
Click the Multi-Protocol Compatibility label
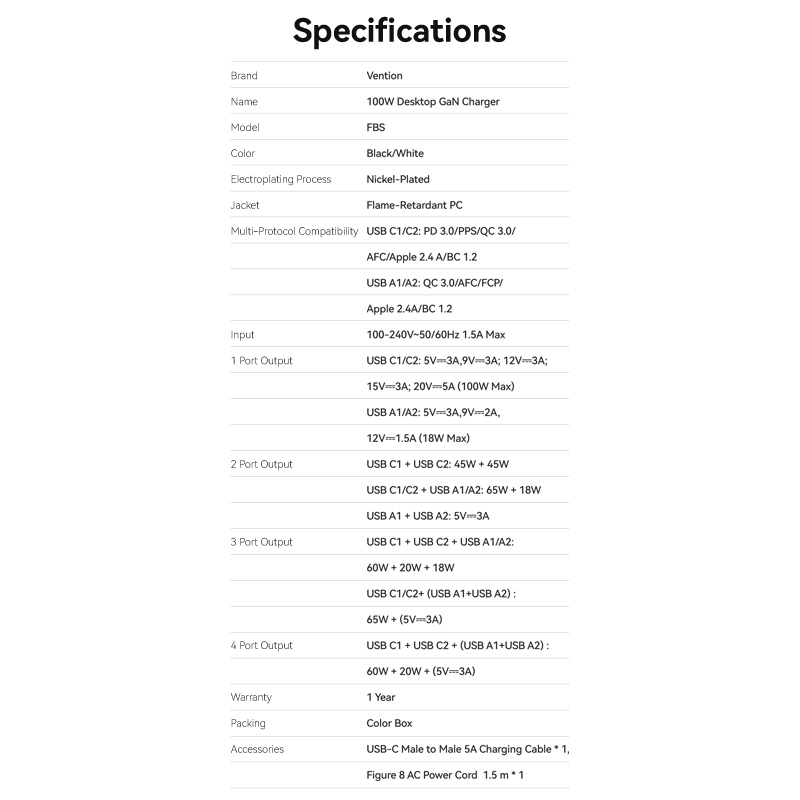click(x=294, y=232)
